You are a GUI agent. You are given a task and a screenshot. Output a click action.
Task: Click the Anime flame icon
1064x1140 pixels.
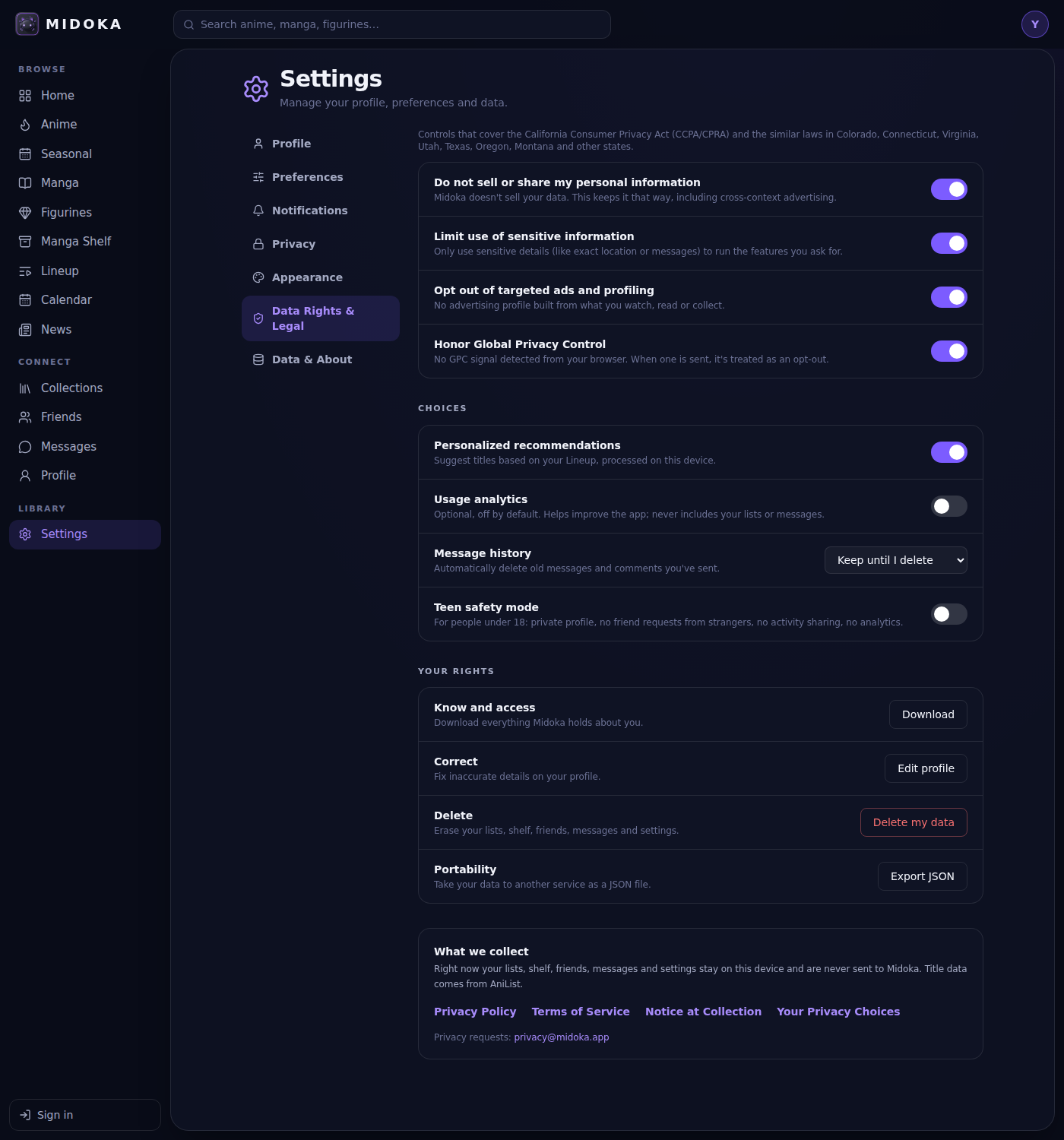click(x=25, y=125)
